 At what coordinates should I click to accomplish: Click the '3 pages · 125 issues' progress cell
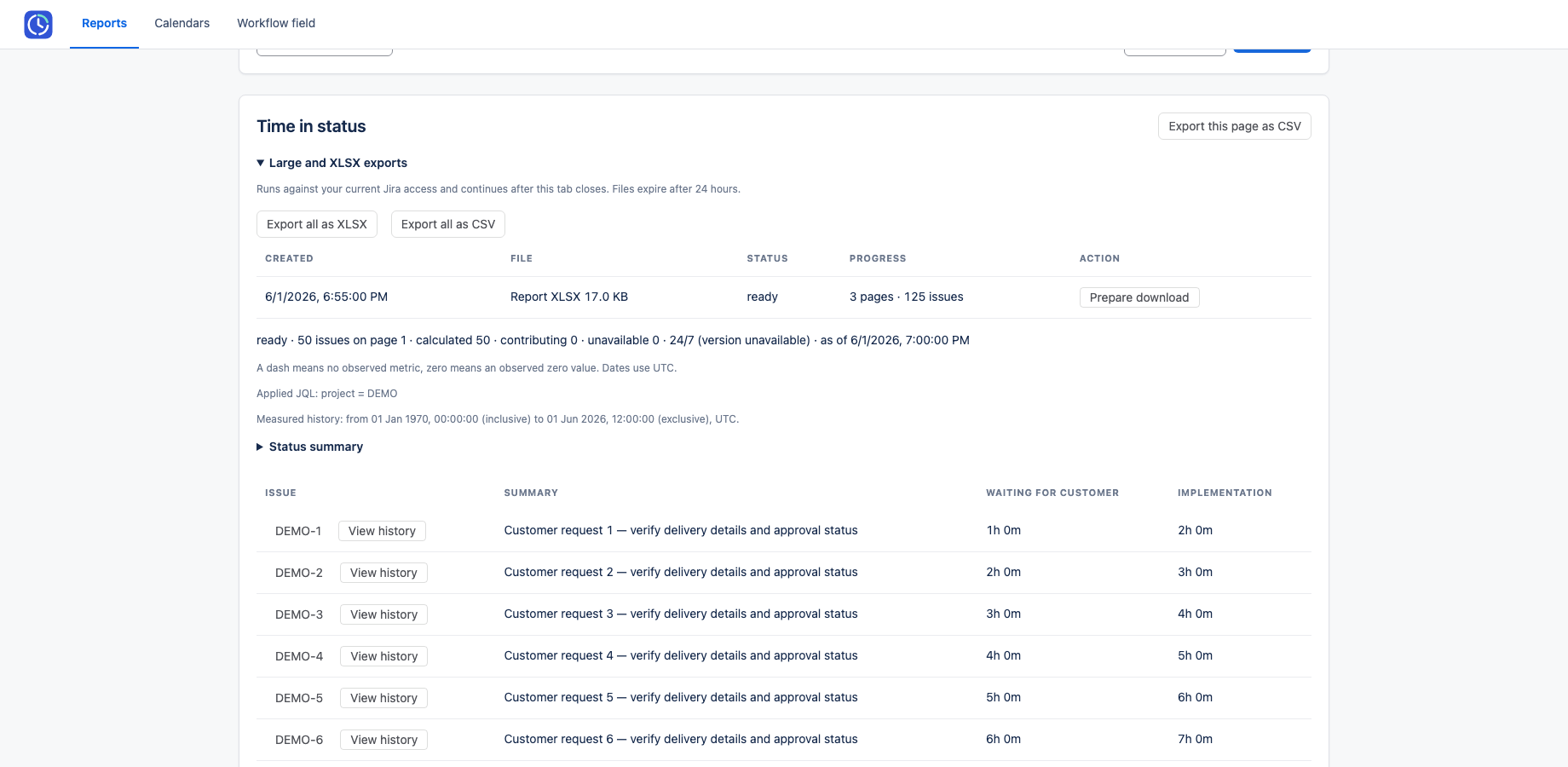tap(907, 297)
